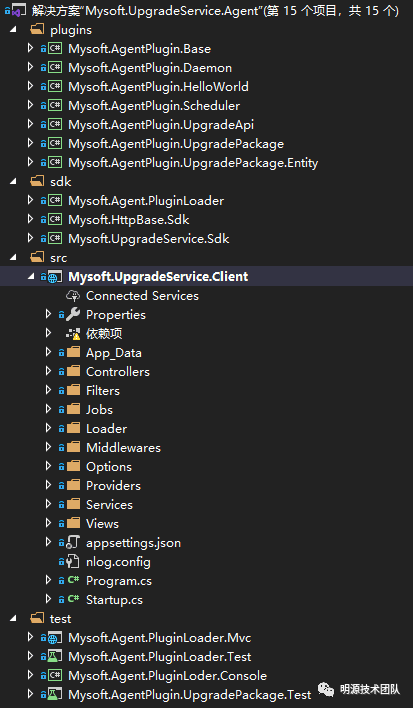Viewport: 413px width, 708px height.
Task: Click the wrench icon beside Properties
Action: (x=73, y=314)
